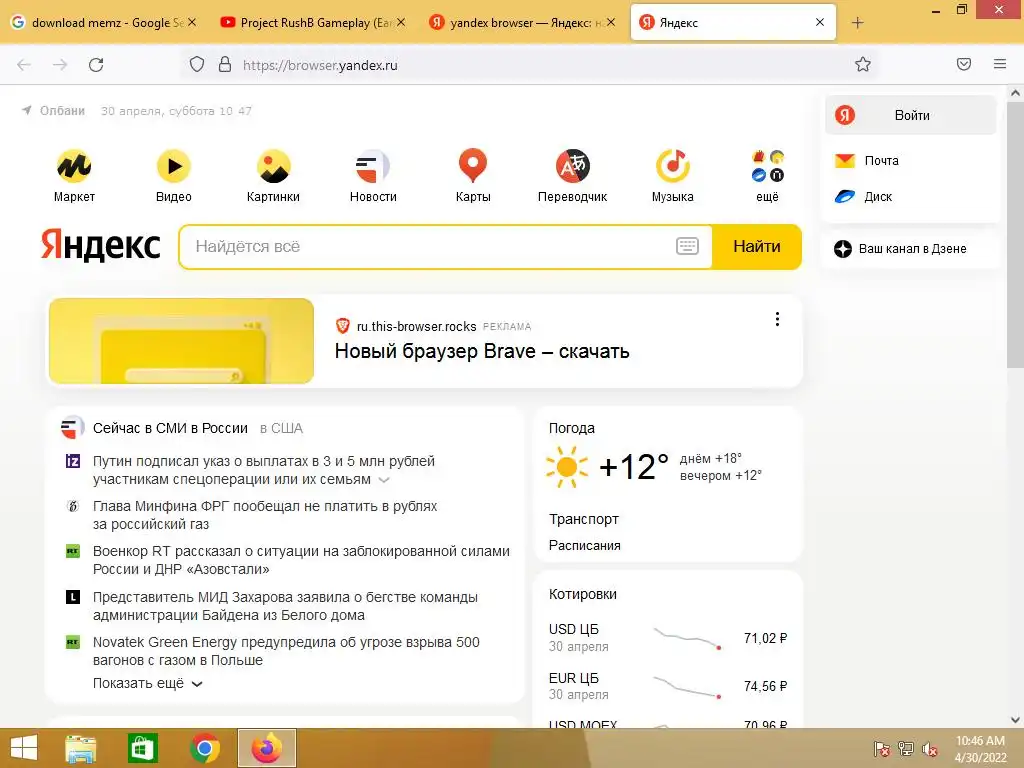
Task: Bookmark this page with star icon
Action: [x=863, y=64]
